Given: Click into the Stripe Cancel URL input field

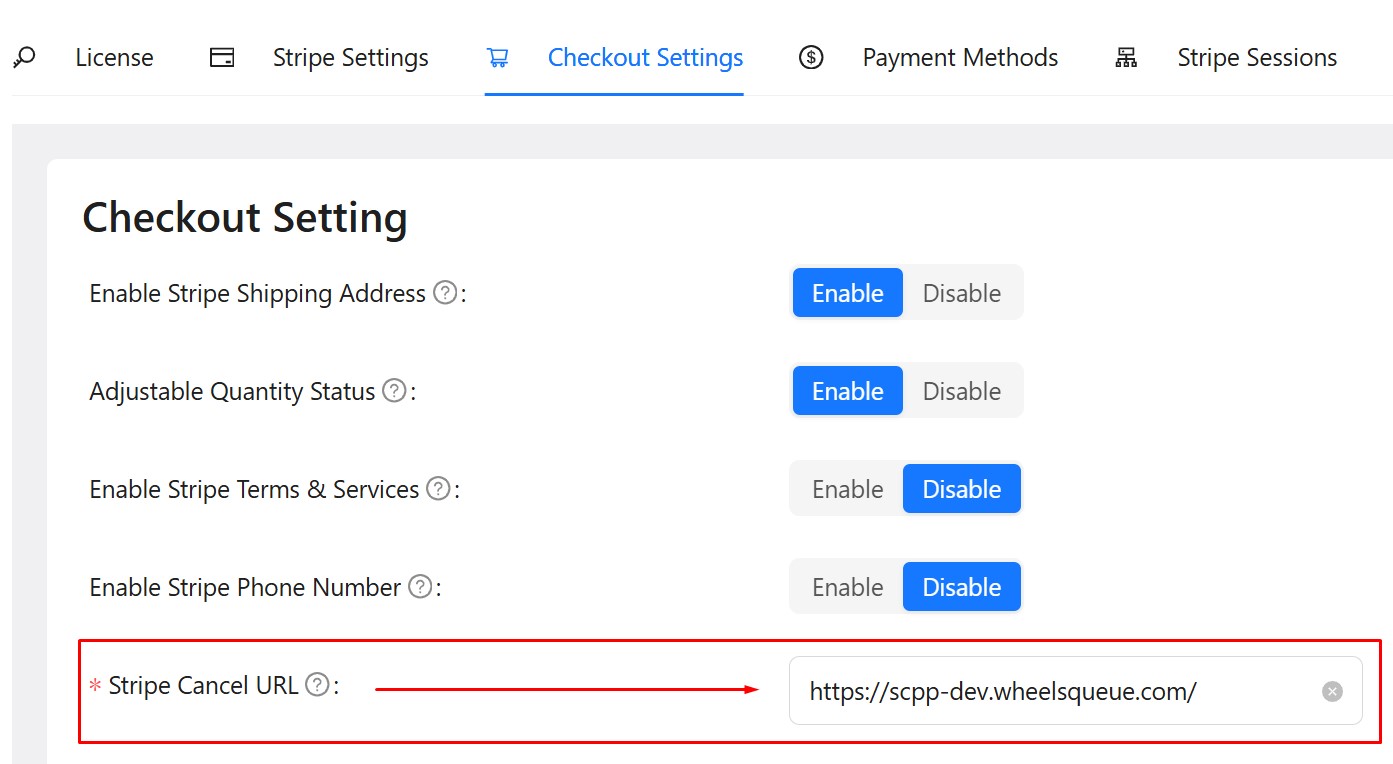Looking at the screenshot, I should [x=1050, y=691].
